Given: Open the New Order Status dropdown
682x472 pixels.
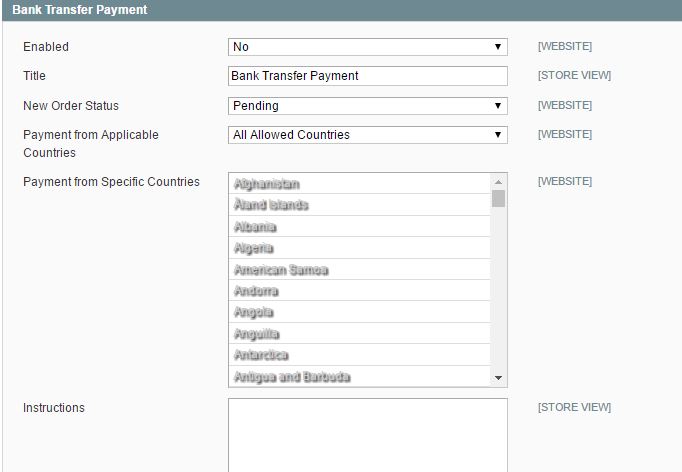Looking at the screenshot, I should [x=368, y=106].
